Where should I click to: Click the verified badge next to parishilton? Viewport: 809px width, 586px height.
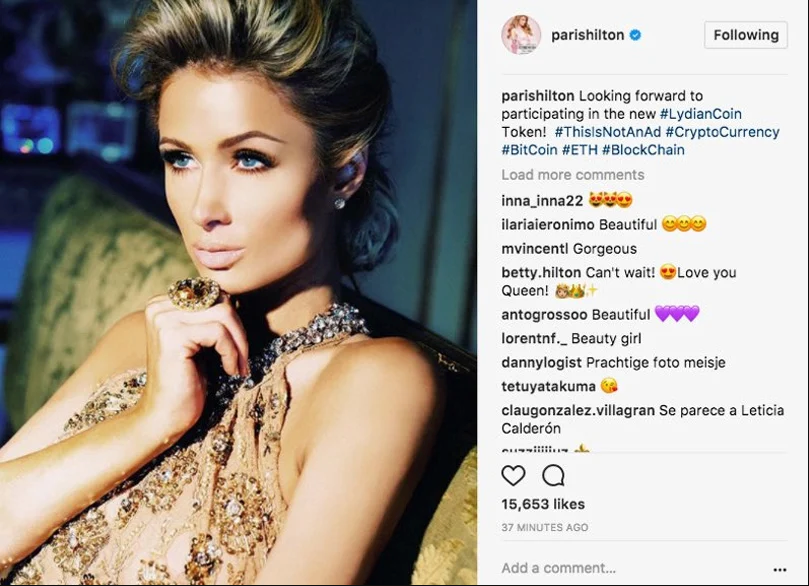636,35
